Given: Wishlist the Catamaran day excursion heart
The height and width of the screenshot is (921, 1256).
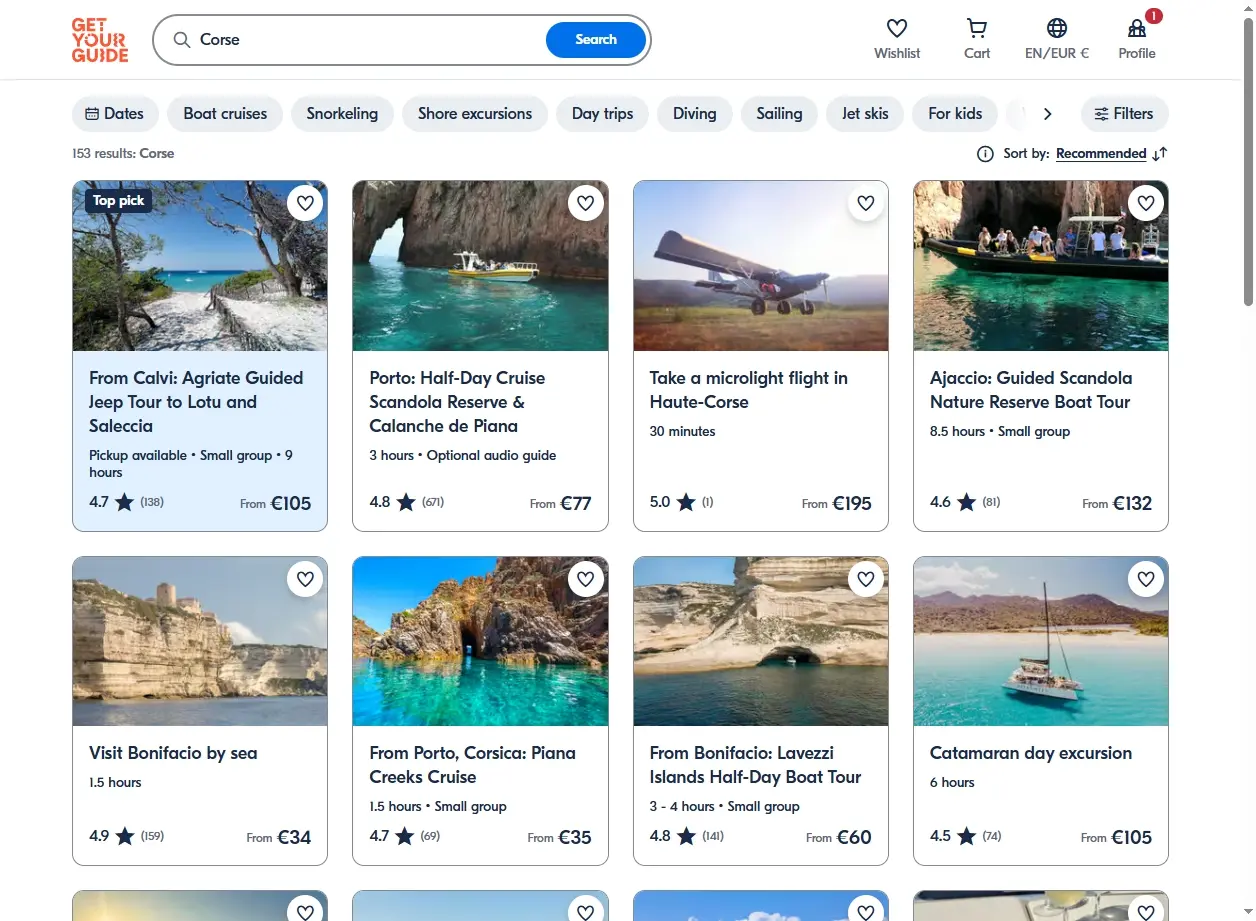Looking at the screenshot, I should (x=1146, y=579).
